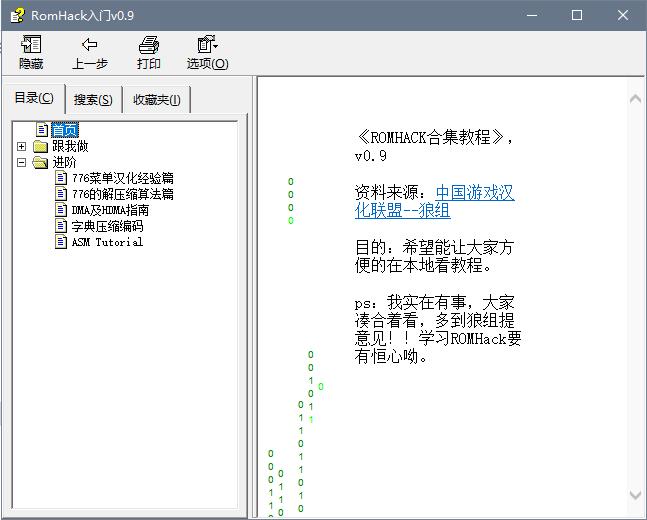Open the 中国游戏汉化联盟--狼组 hyperlink
The image size is (647, 520).
(x=435, y=201)
